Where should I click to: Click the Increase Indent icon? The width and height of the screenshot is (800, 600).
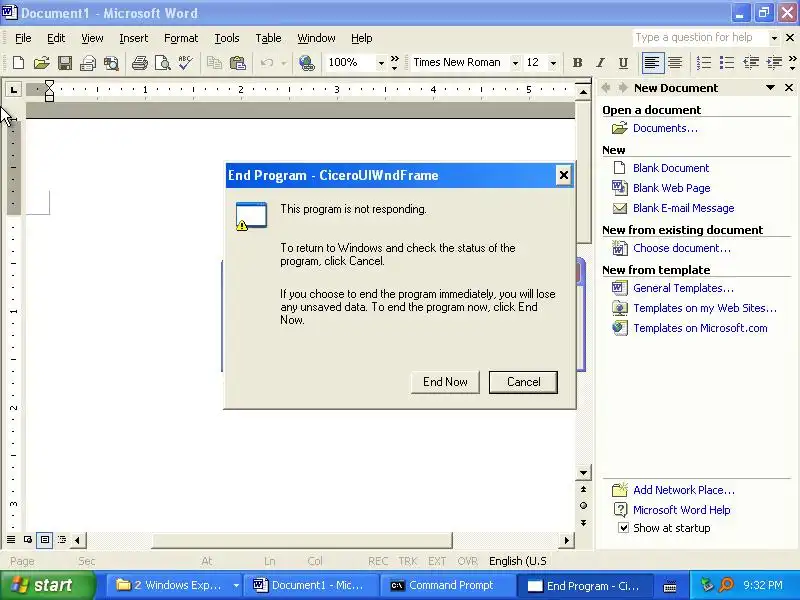coord(774,63)
